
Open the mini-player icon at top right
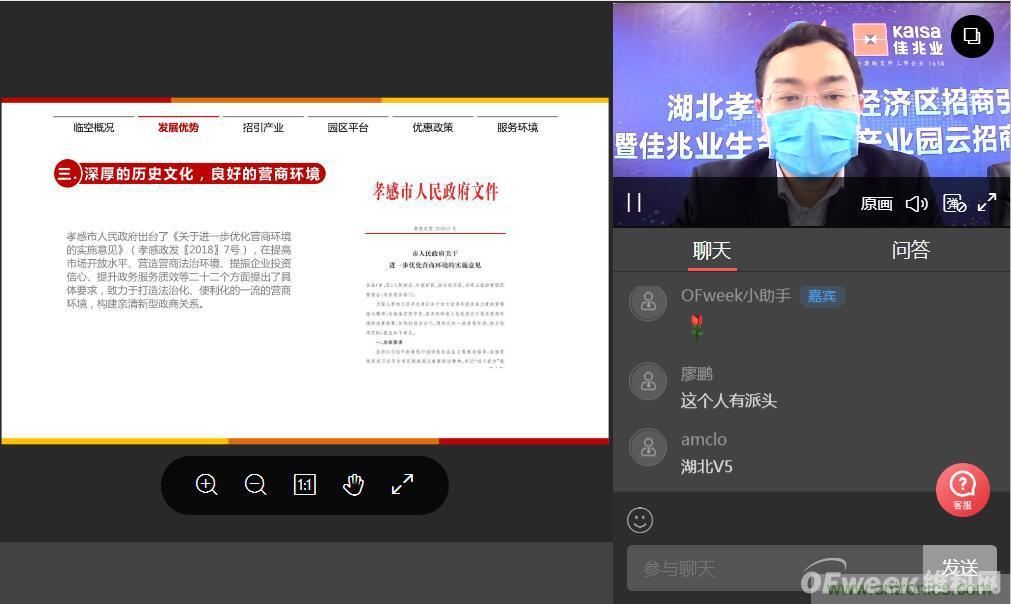[971, 37]
